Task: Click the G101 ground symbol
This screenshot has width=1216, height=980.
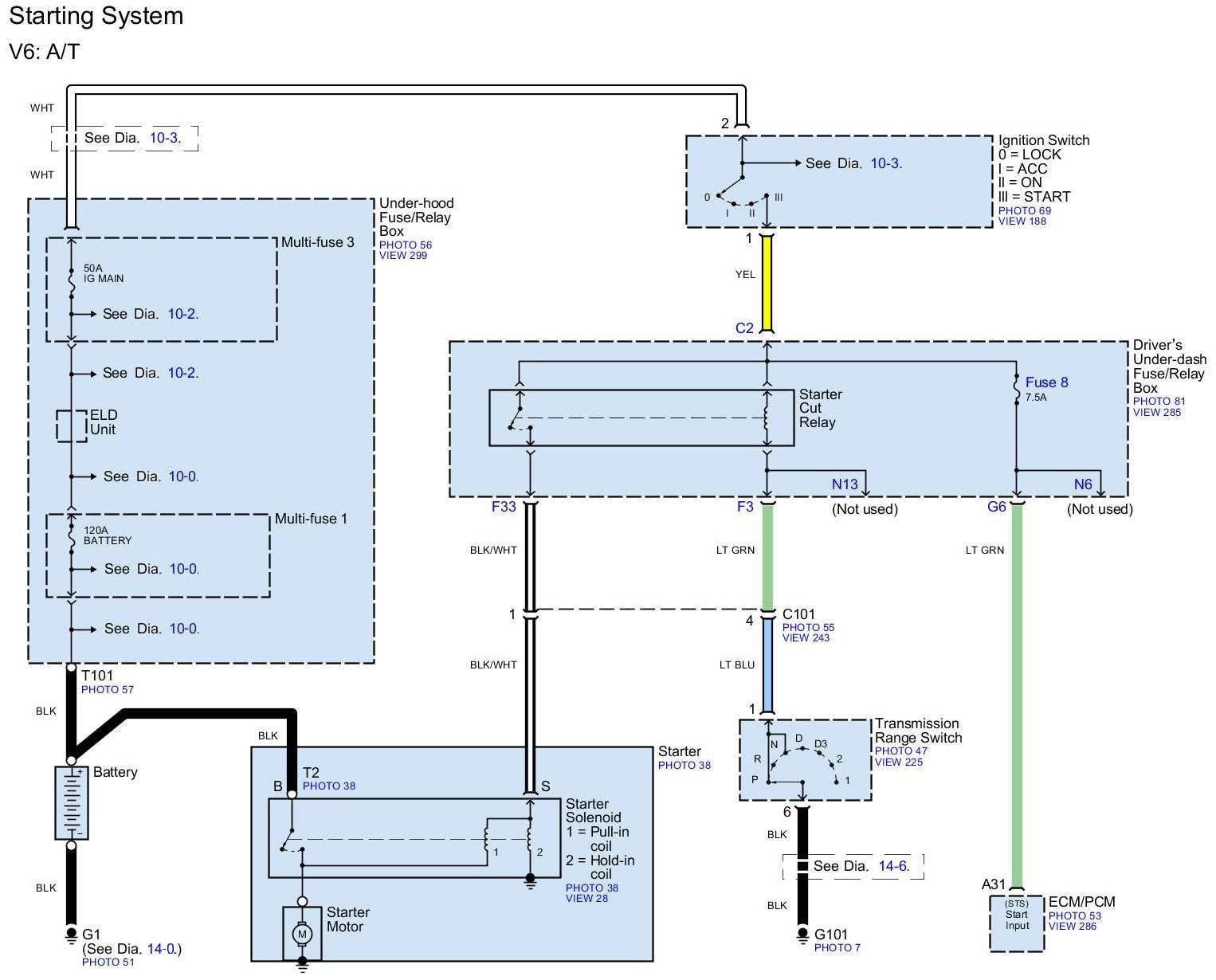Action: pos(802,934)
